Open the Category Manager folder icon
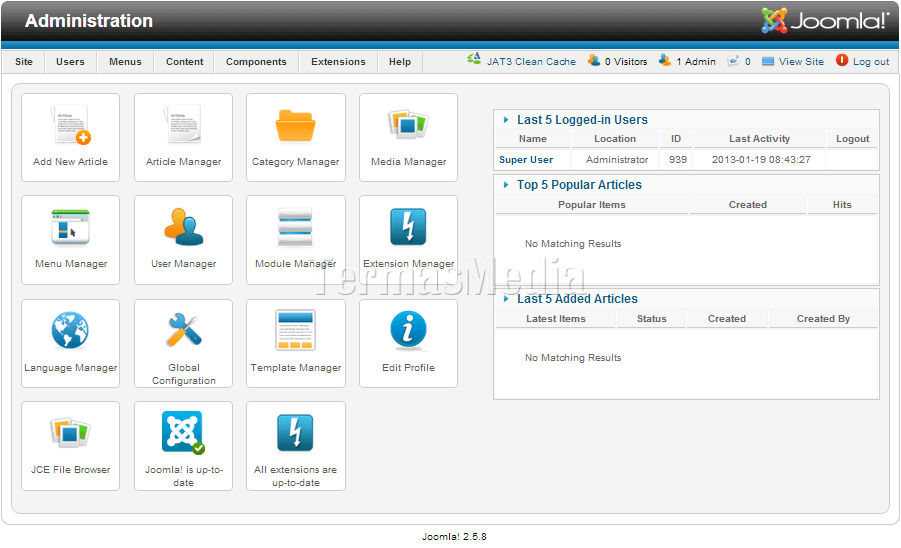 (x=295, y=125)
